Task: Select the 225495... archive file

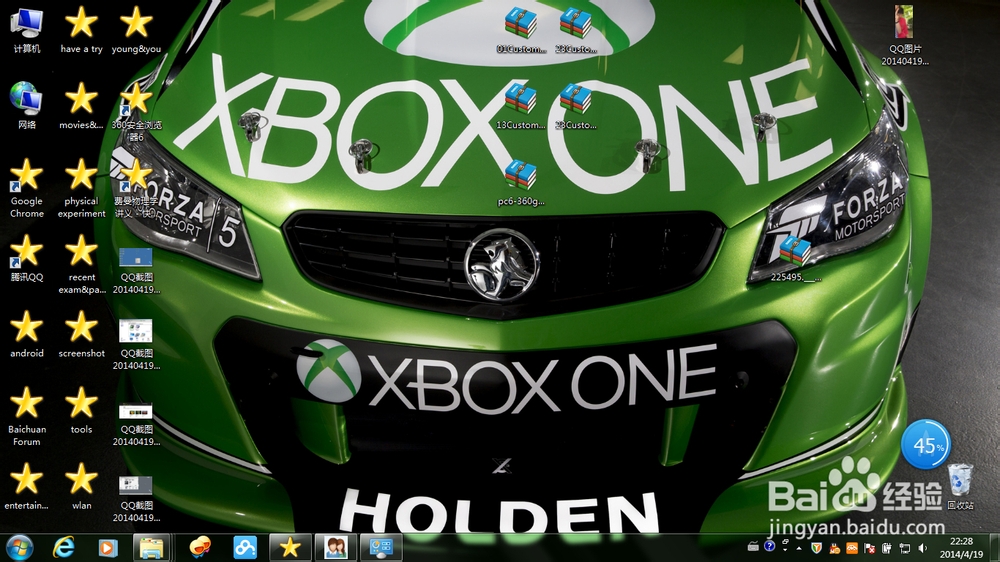Action: click(795, 258)
